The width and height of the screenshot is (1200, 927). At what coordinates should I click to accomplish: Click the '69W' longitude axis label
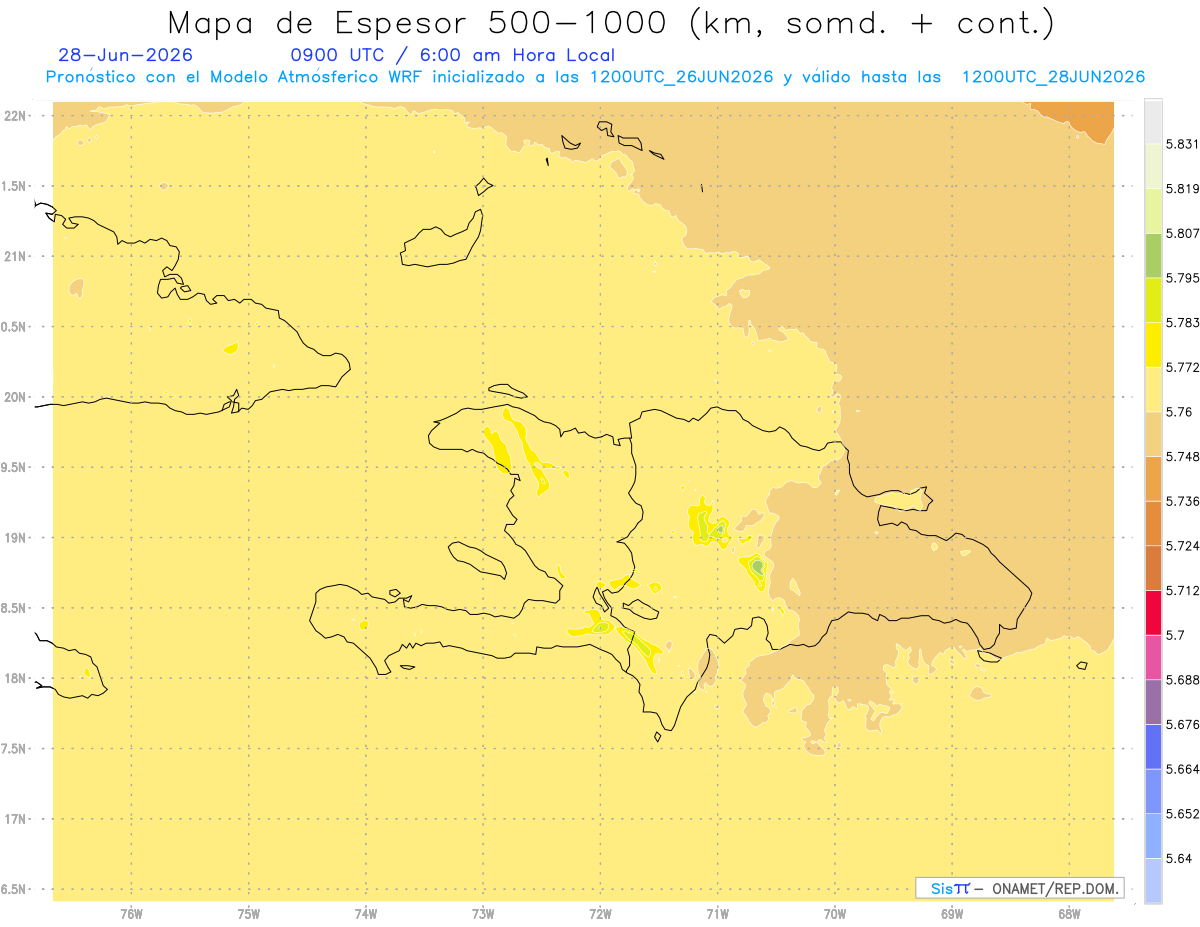click(x=952, y=913)
